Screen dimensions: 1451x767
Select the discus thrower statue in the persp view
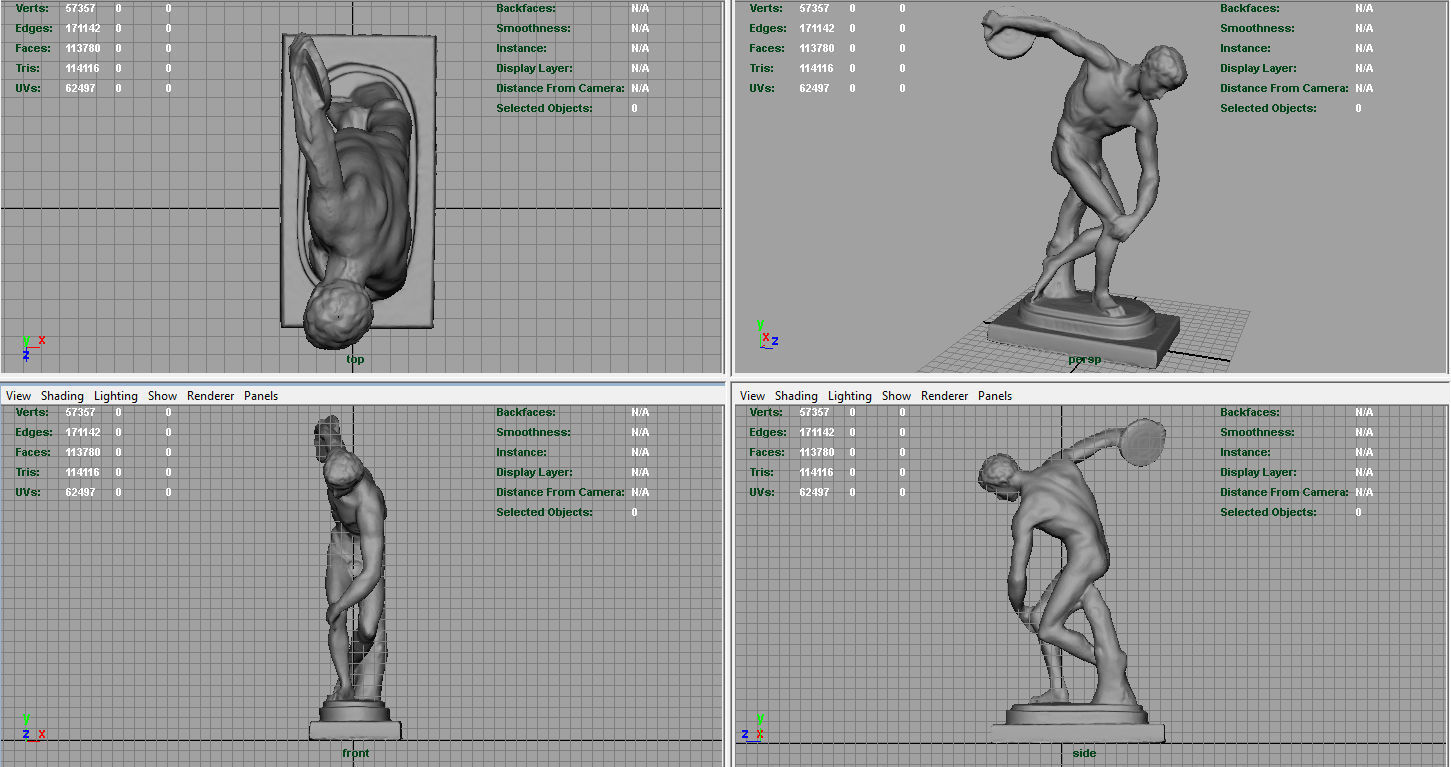pos(1085,190)
